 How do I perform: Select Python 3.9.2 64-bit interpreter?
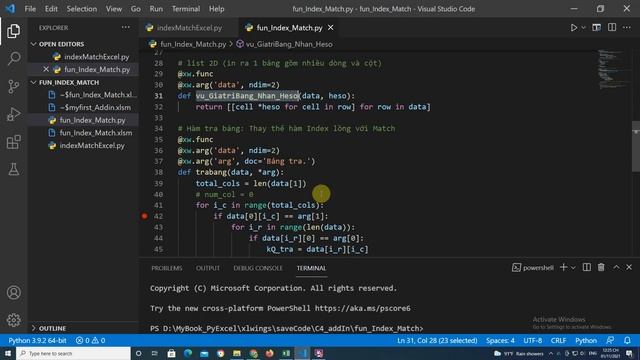point(37,340)
